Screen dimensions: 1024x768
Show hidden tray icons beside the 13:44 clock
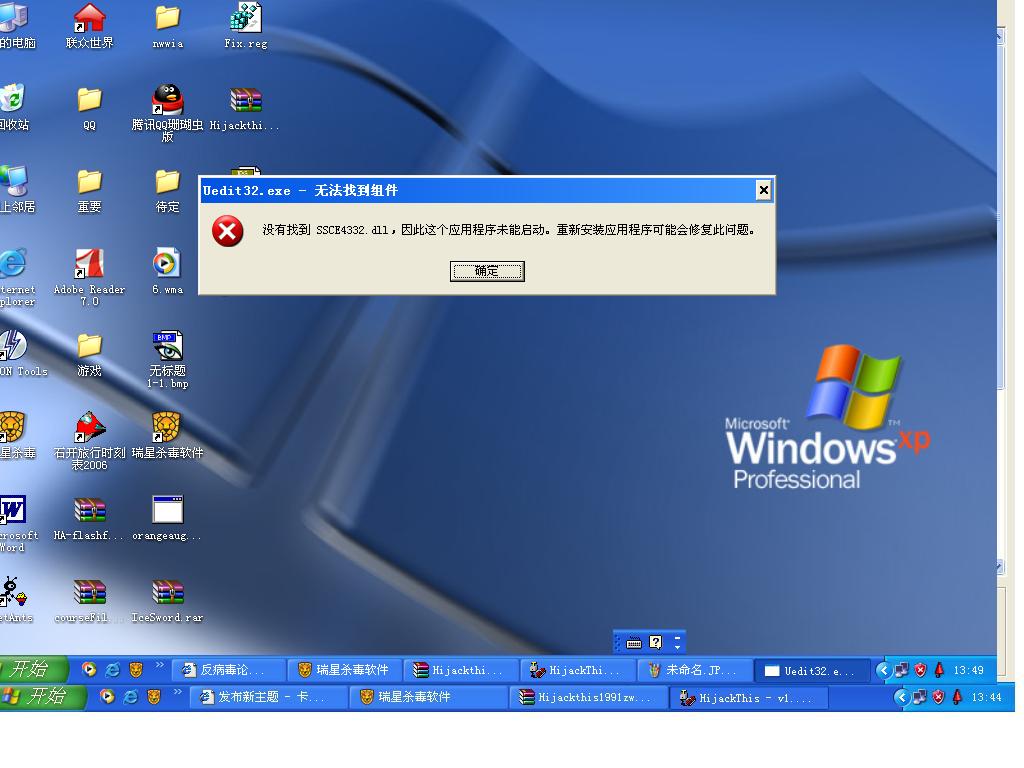(x=901, y=697)
